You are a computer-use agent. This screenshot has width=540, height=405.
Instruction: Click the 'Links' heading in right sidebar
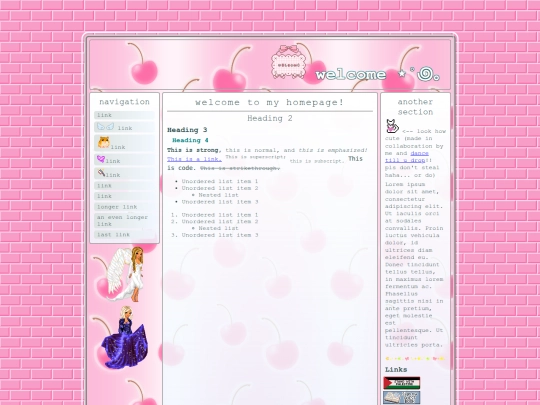pos(396,369)
